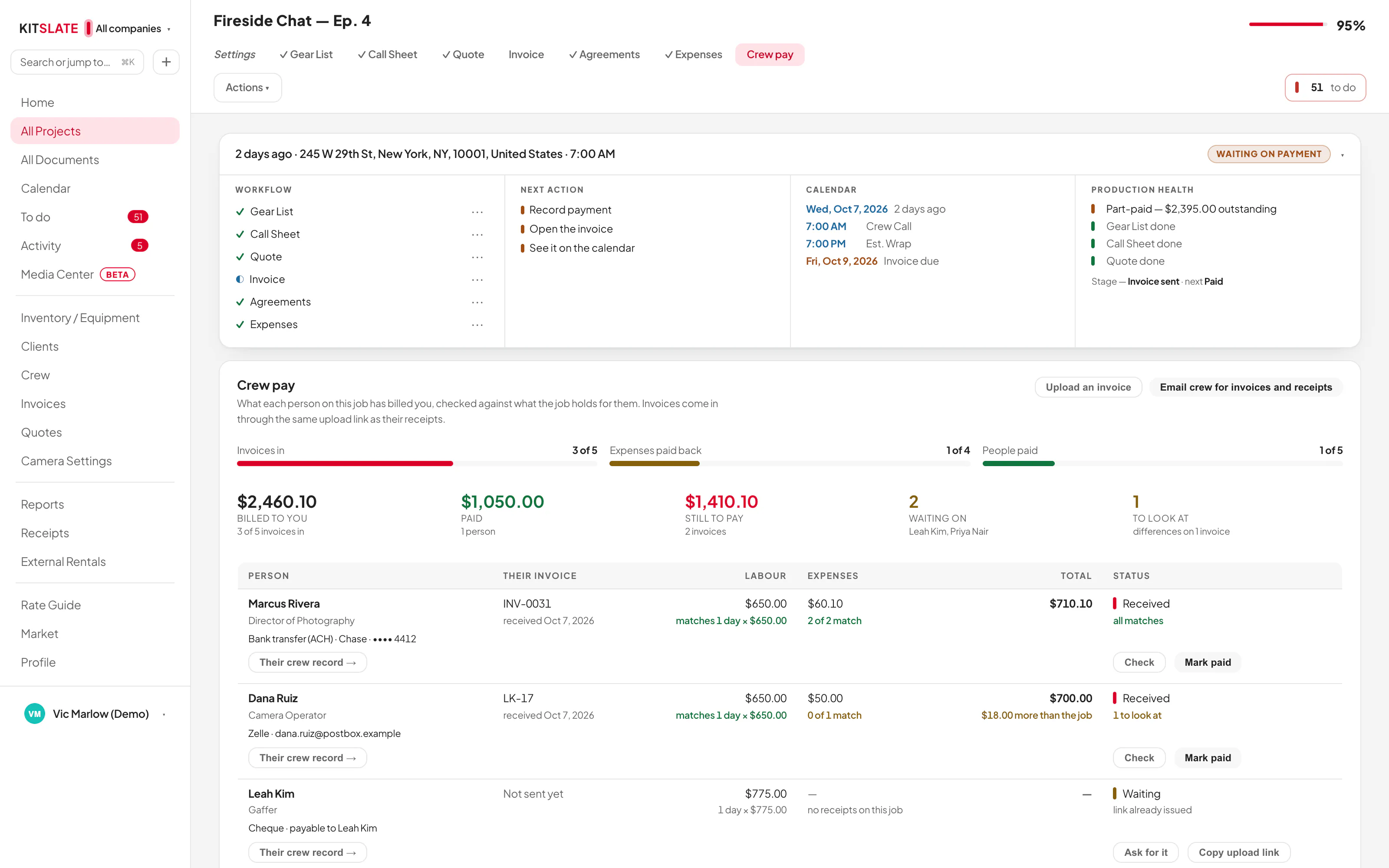Expand the Waiting on Payment status arrow
Screen dimensions: 1389x868
pos(1343,155)
